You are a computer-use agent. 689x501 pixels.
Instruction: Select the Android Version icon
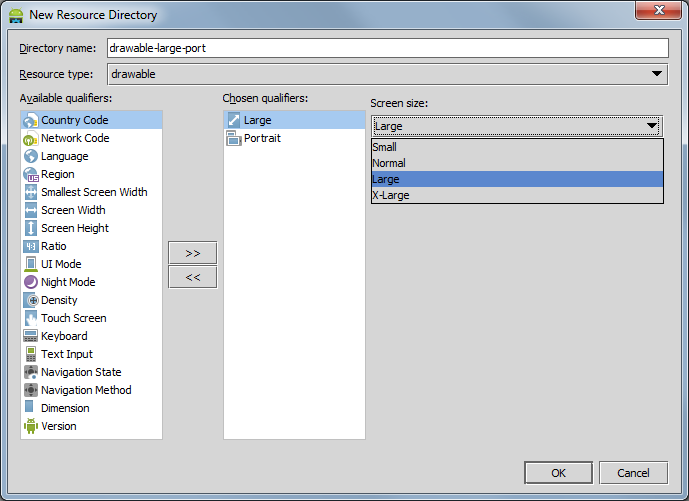31,426
